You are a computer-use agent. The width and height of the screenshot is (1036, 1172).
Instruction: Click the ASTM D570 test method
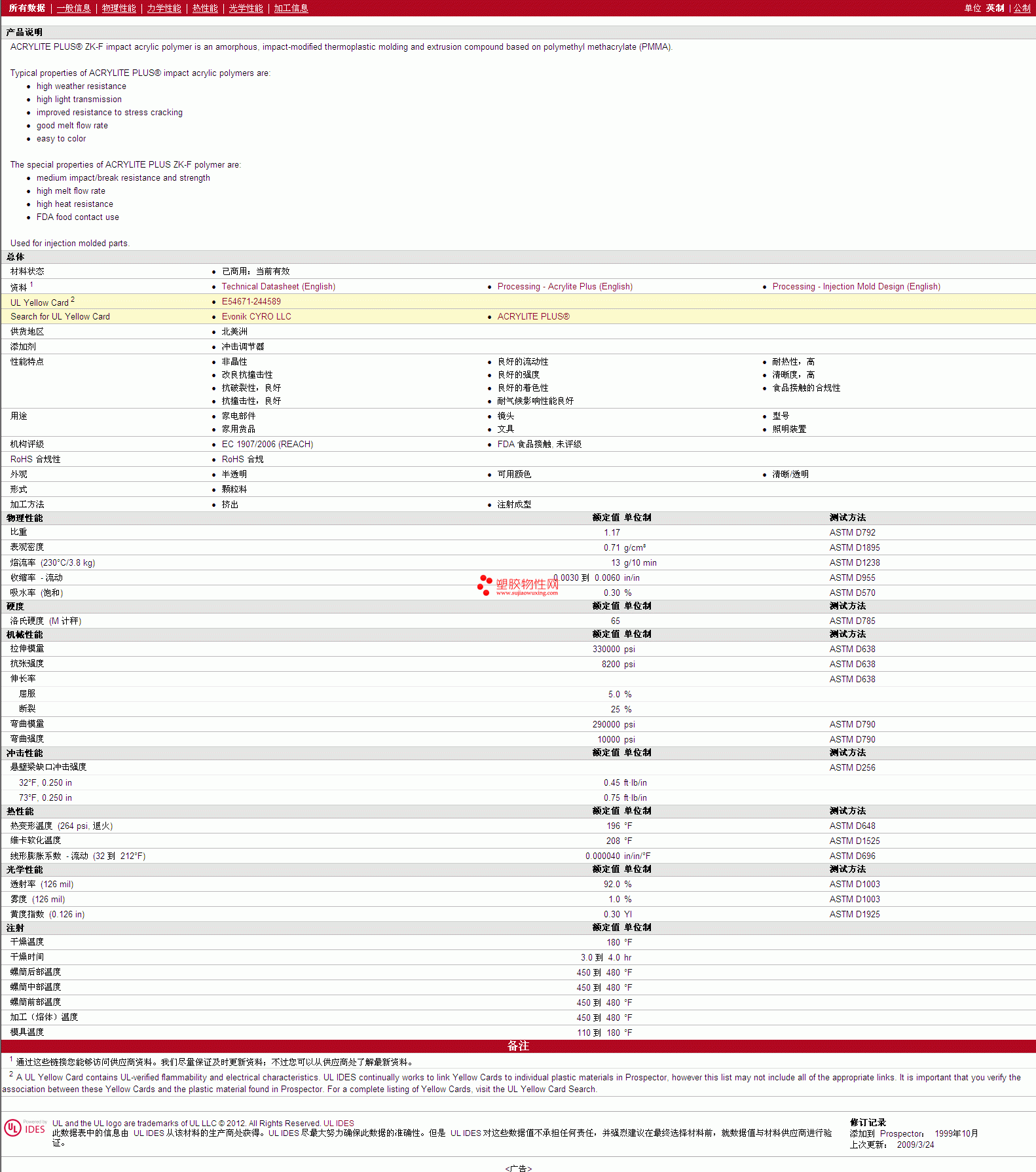point(852,593)
